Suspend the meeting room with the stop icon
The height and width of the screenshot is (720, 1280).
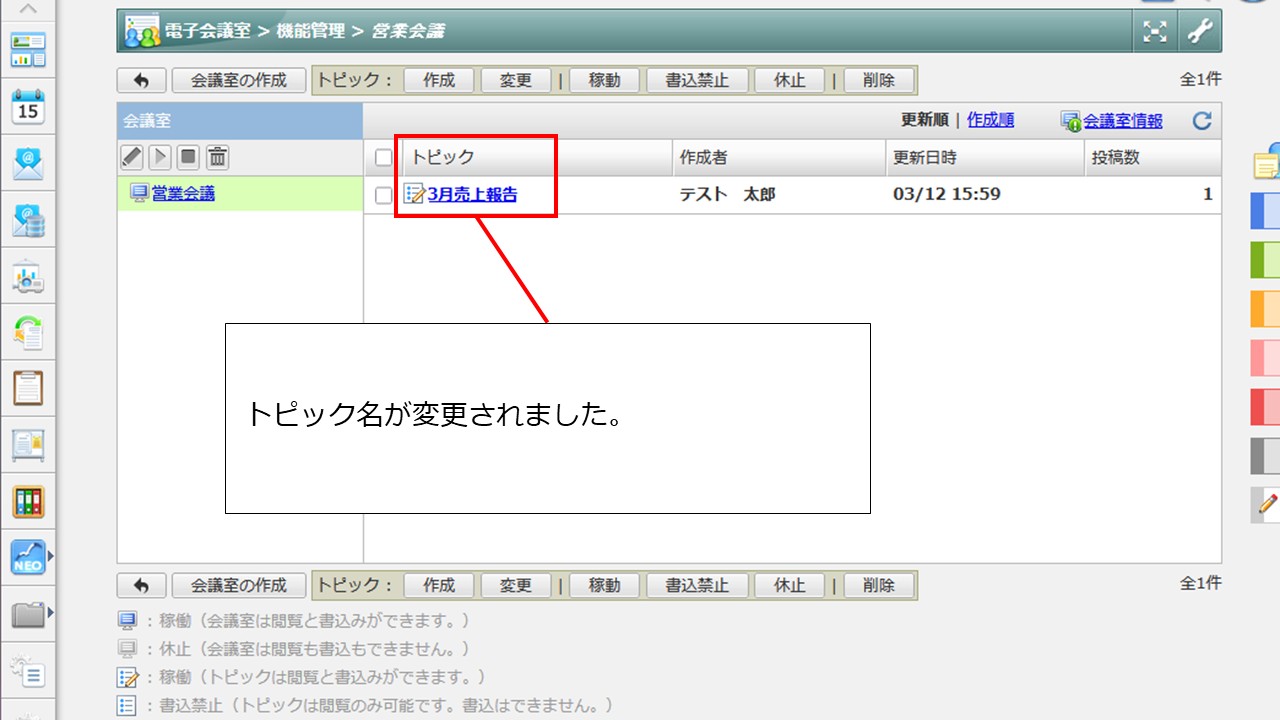(189, 157)
